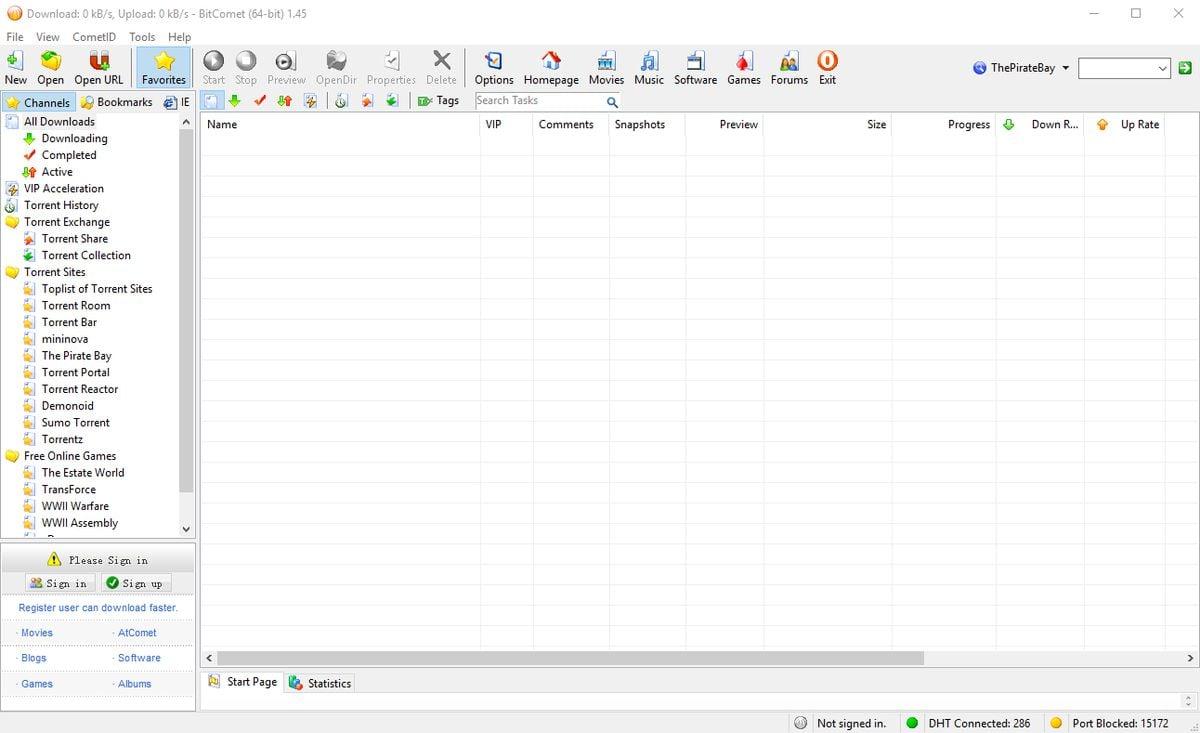
Task: Open Torrent History tree item
Action: pos(61,206)
